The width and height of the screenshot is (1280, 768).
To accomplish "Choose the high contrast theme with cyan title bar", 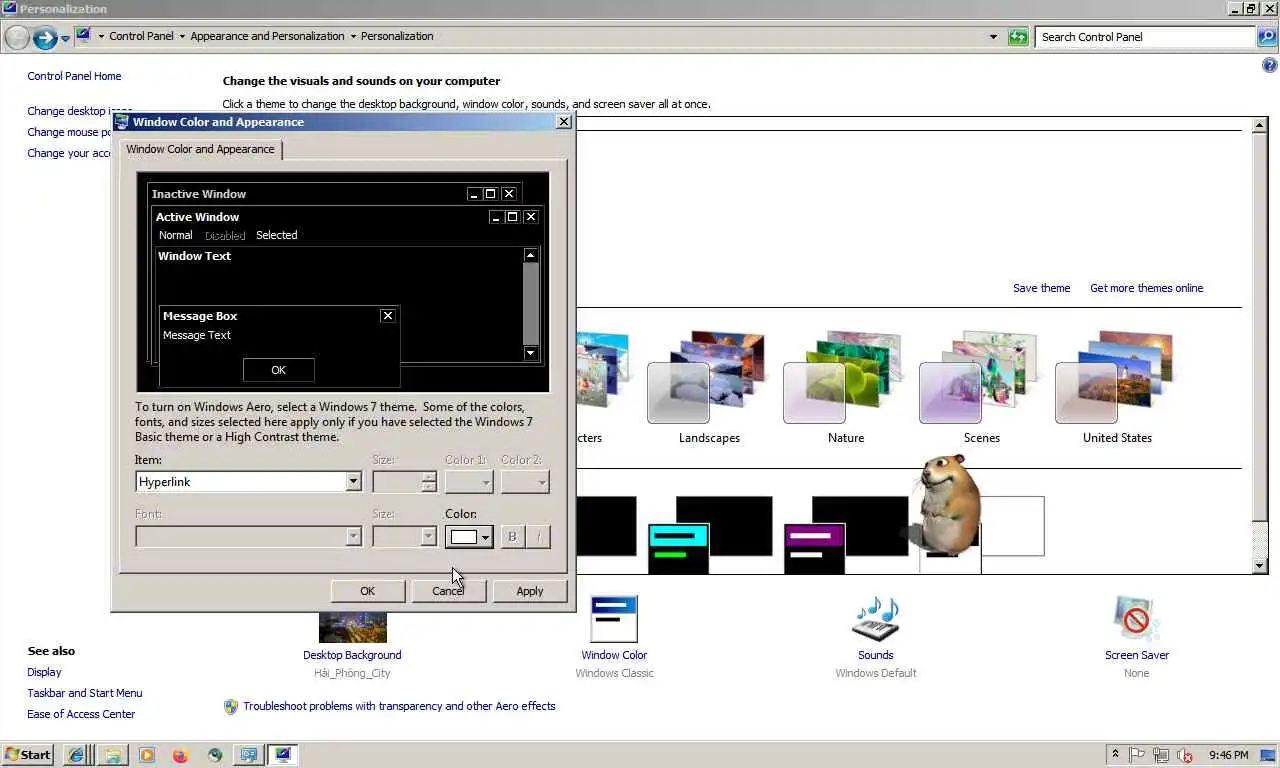I will (x=710, y=534).
